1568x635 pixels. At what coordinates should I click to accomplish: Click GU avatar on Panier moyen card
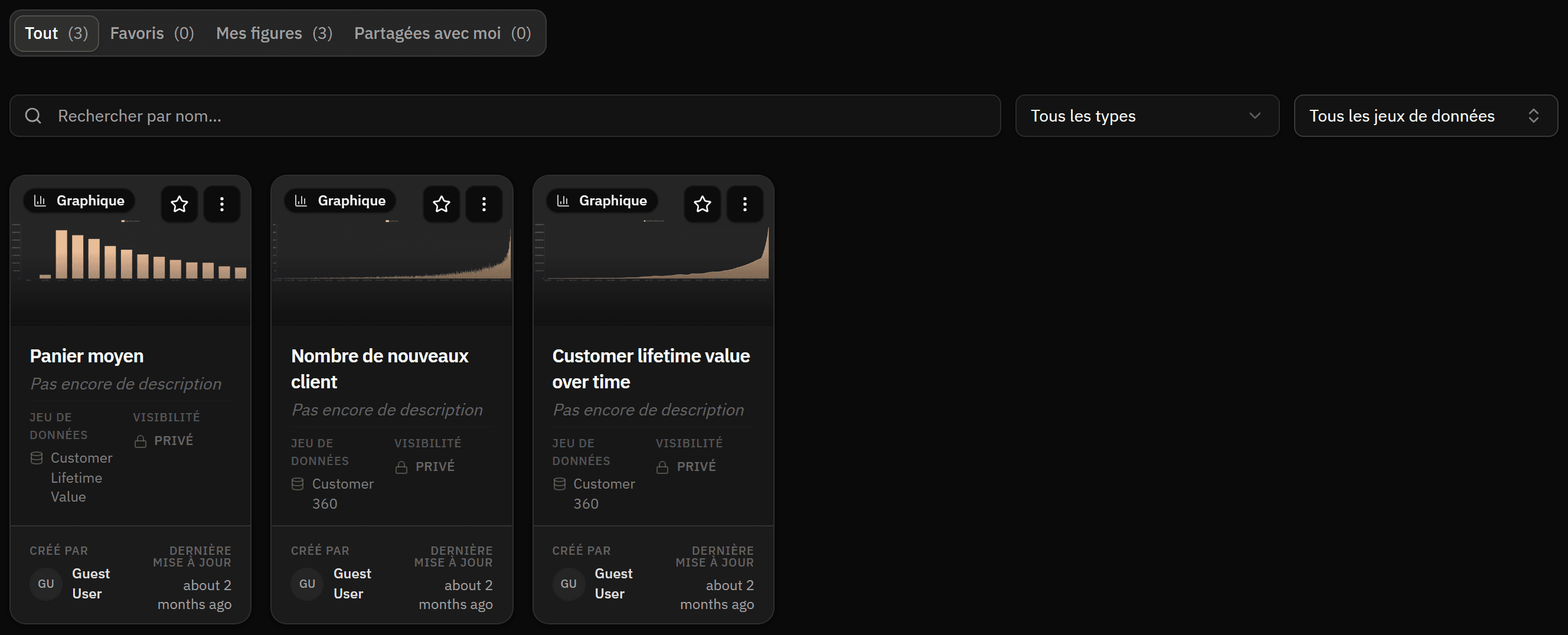[x=46, y=584]
